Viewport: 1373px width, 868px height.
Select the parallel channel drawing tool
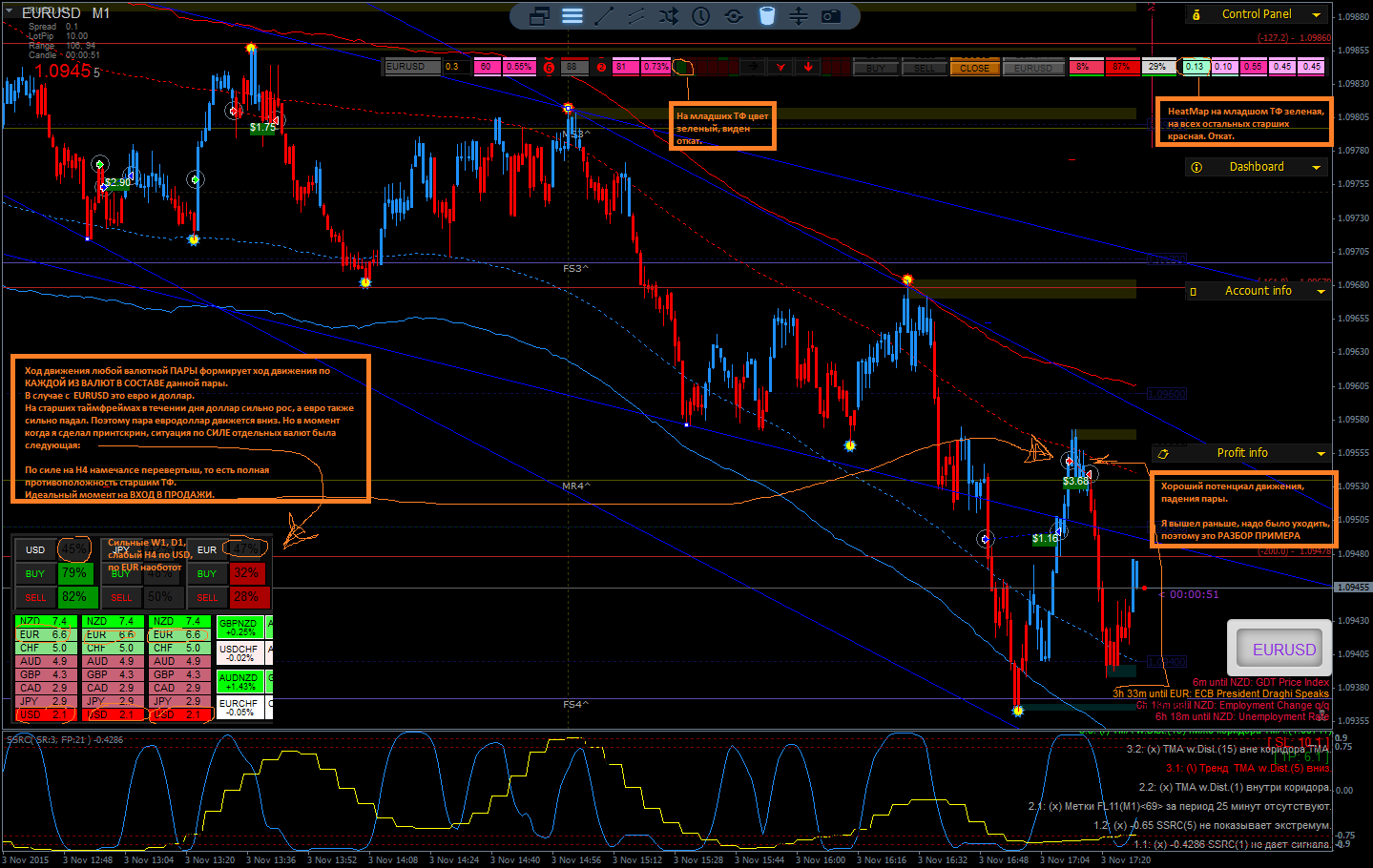pos(636,16)
